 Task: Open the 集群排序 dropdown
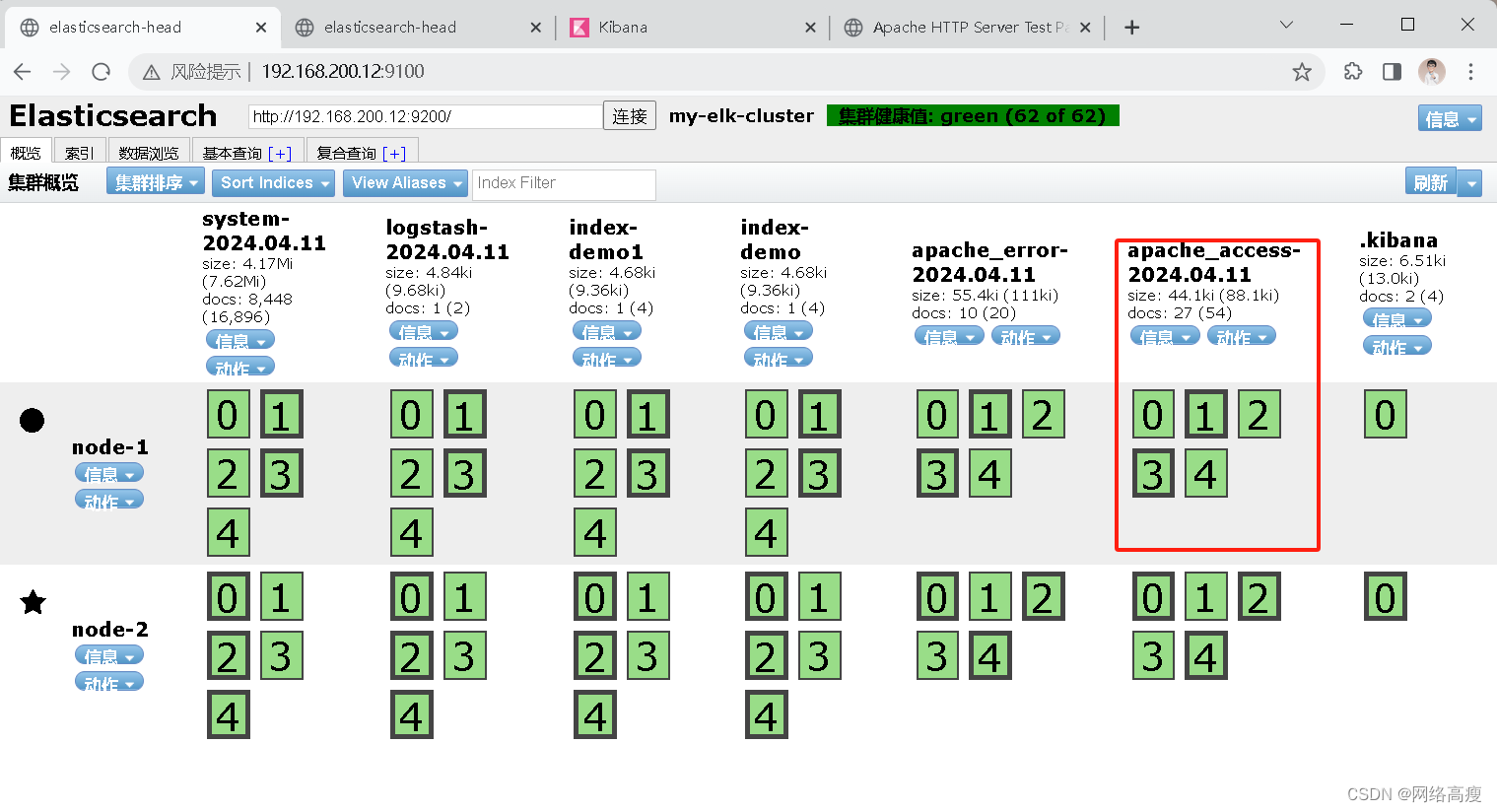click(156, 182)
